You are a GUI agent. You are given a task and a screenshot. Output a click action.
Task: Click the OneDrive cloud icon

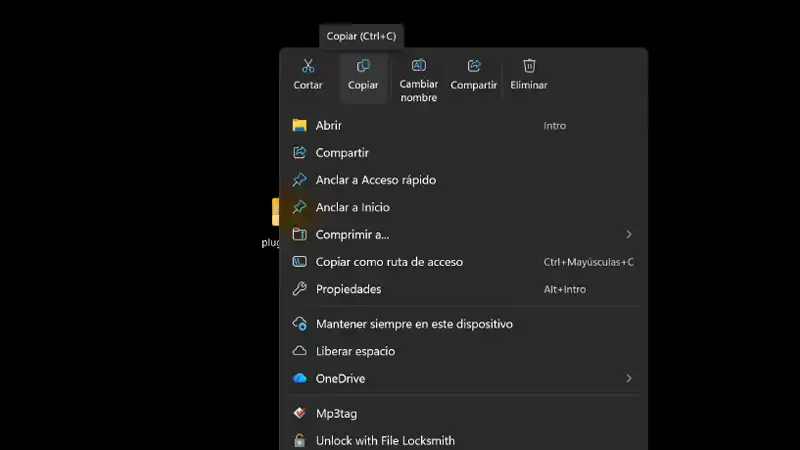click(299, 378)
